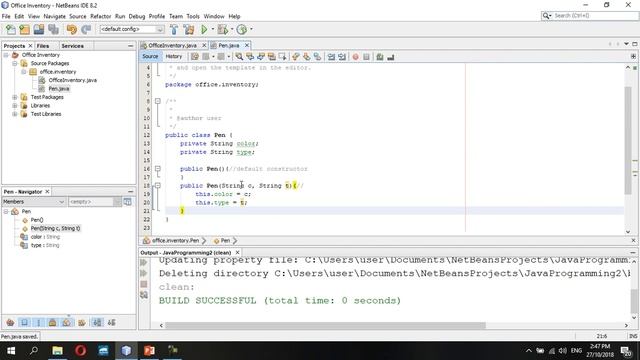
Task: Click the Uncomment icon in editor toolbar
Action: [x=391, y=57]
